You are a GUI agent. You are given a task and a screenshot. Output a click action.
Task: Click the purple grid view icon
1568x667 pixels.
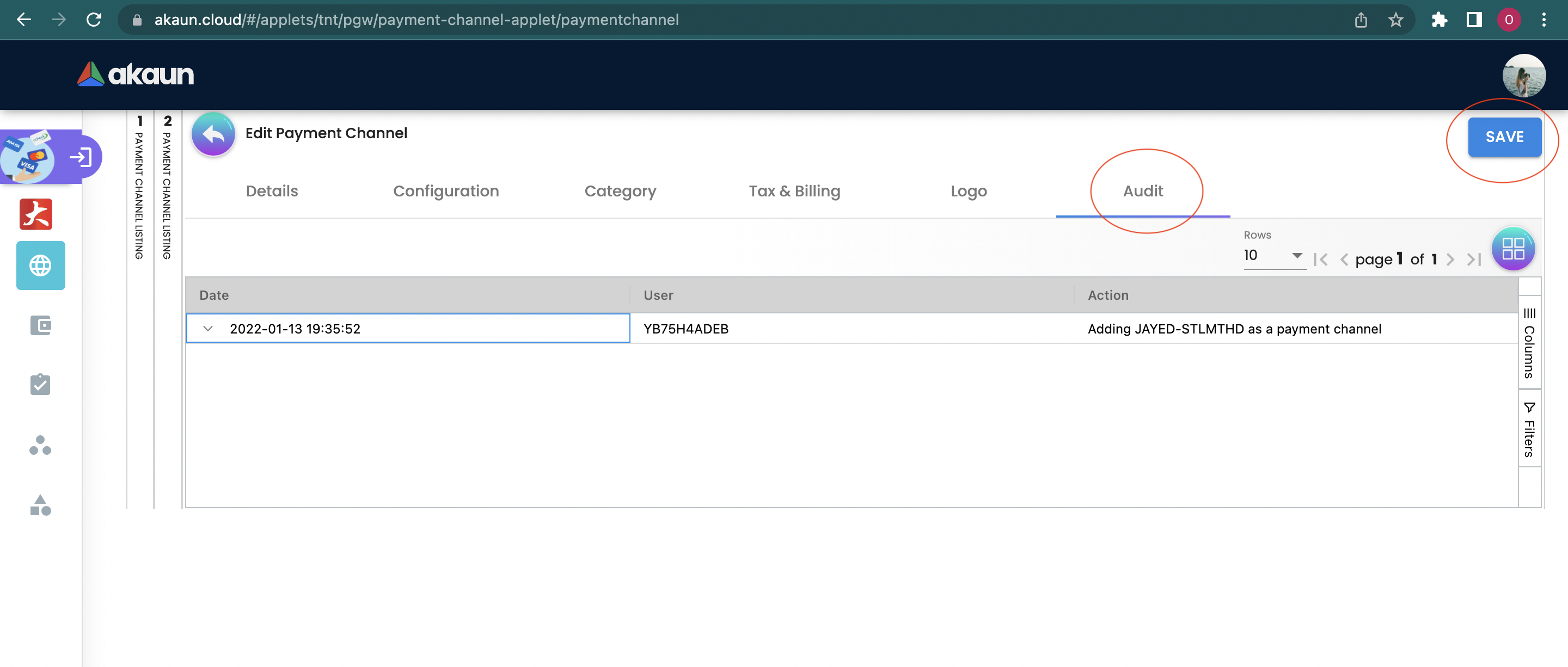1512,249
